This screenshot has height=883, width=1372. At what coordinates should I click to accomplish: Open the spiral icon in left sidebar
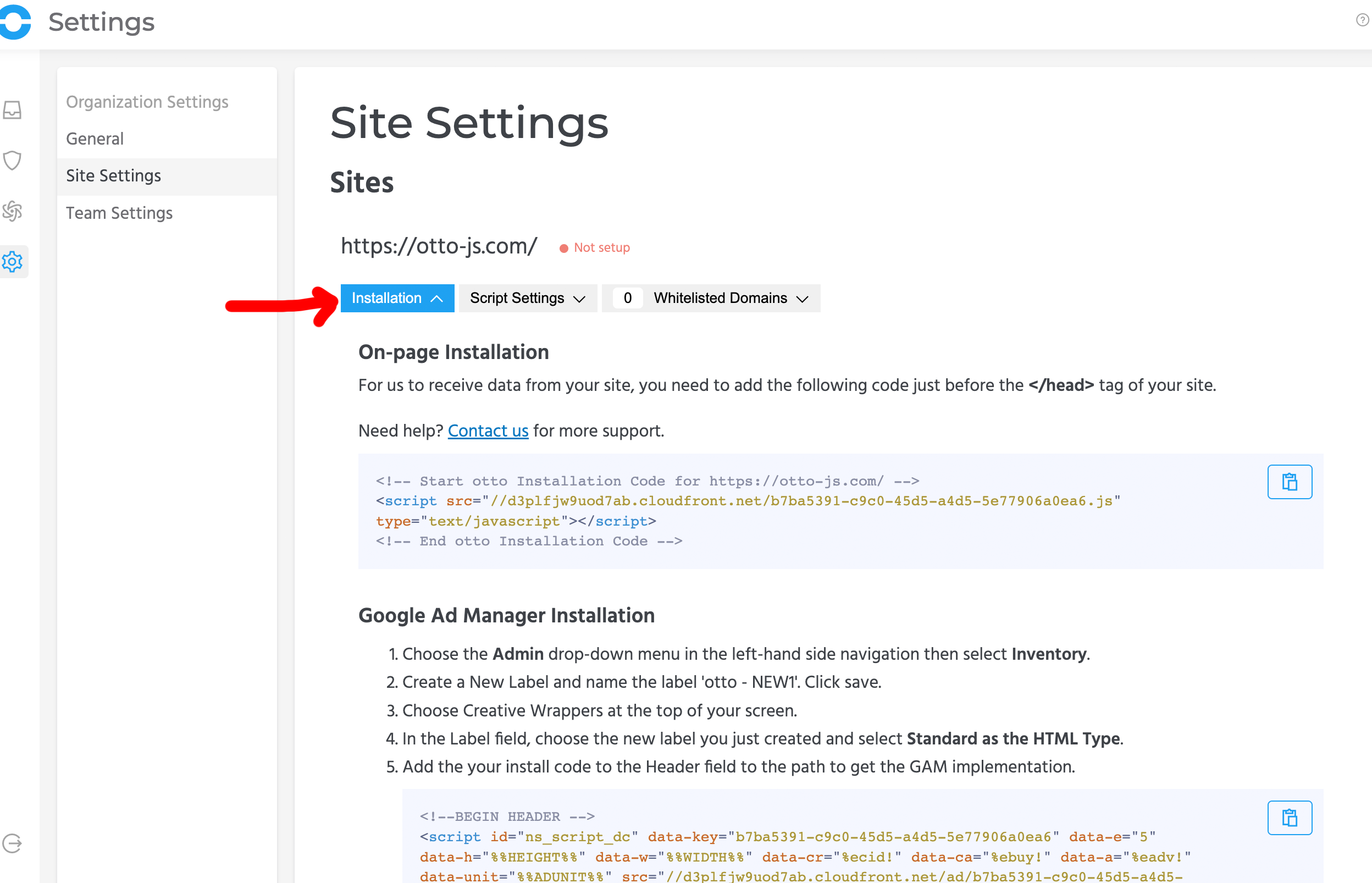[x=12, y=211]
